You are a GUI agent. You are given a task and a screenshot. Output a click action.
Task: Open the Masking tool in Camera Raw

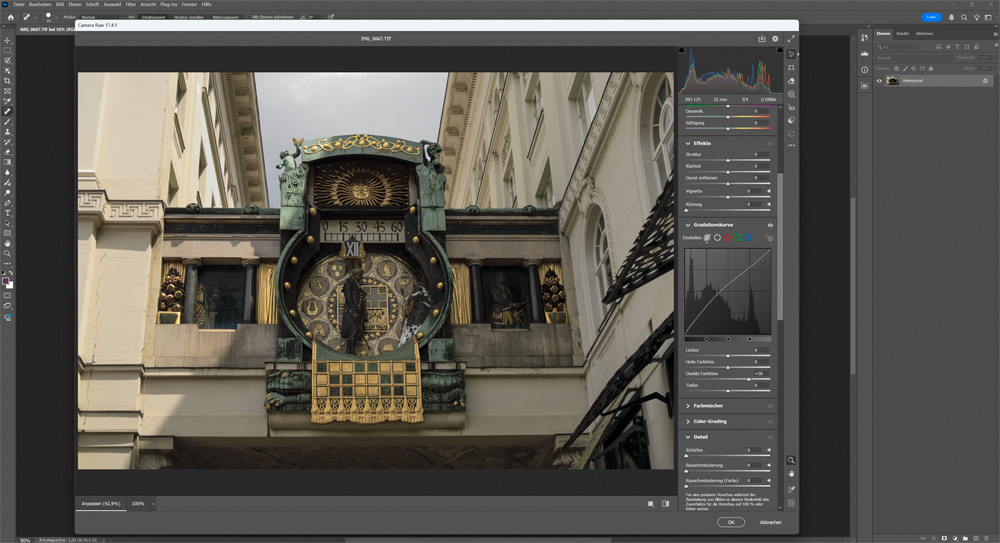[x=791, y=94]
